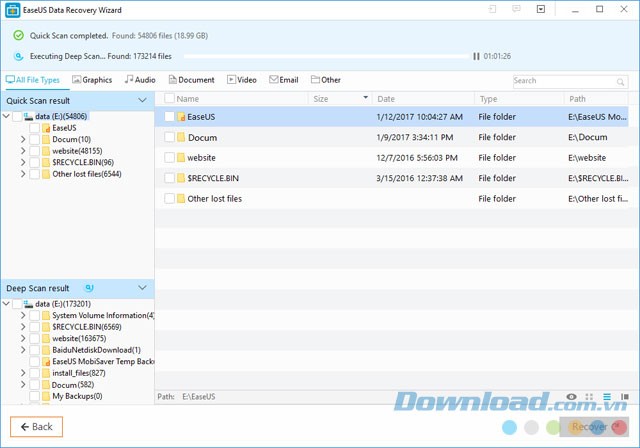Check the website row checkbox in file list
This screenshot has height=448, width=640.
(x=169, y=157)
